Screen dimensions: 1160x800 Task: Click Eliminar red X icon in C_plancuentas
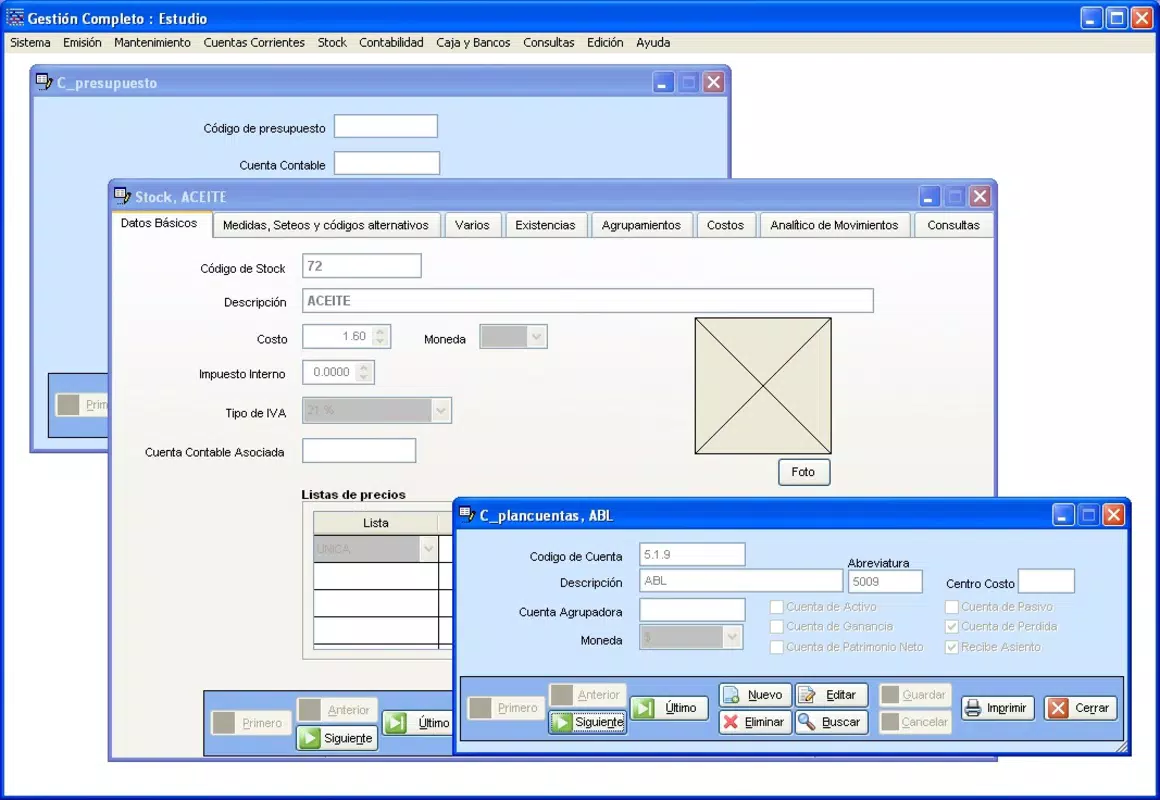click(x=730, y=722)
